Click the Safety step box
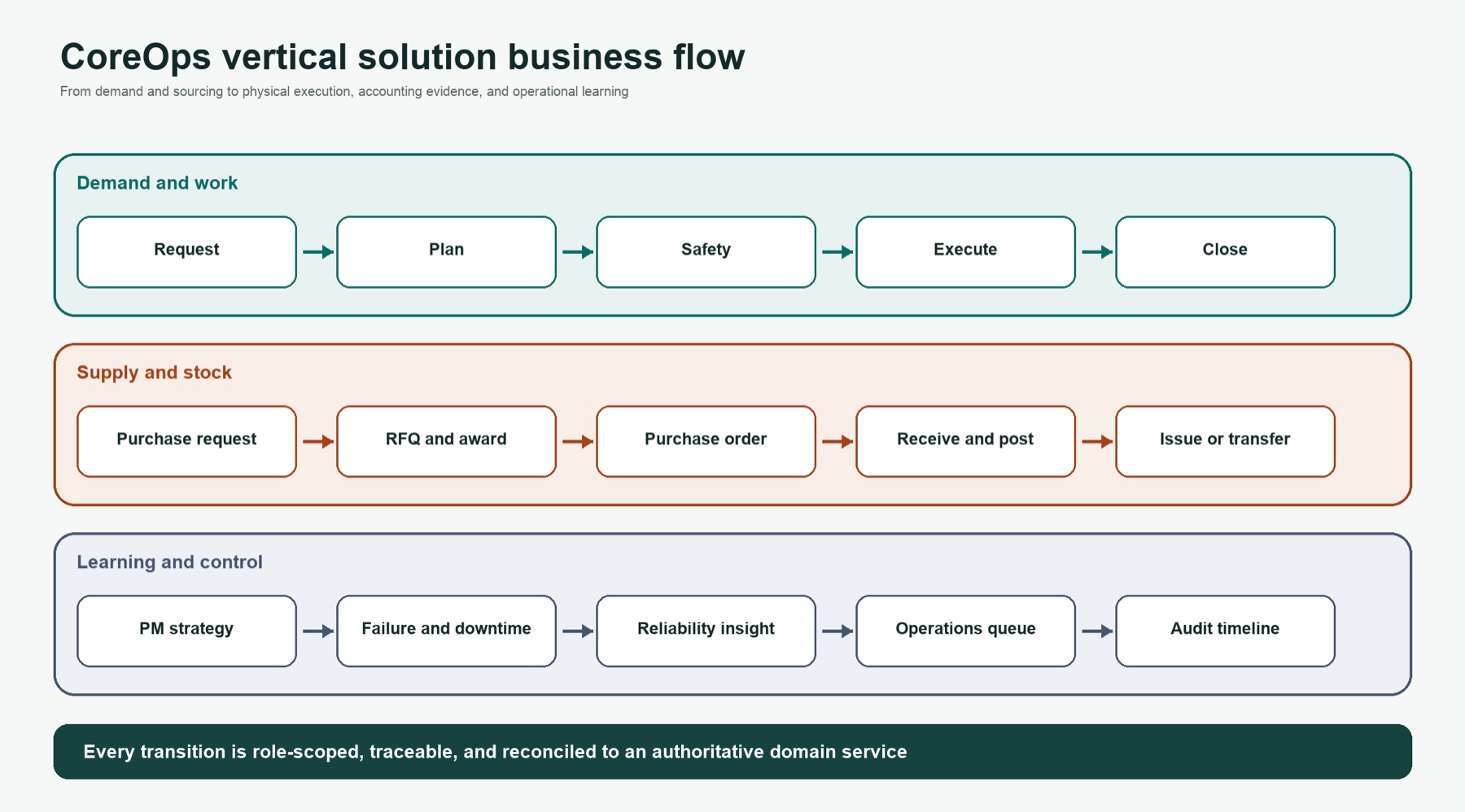This screenshot has width=1465, height=812. (706, 251)
